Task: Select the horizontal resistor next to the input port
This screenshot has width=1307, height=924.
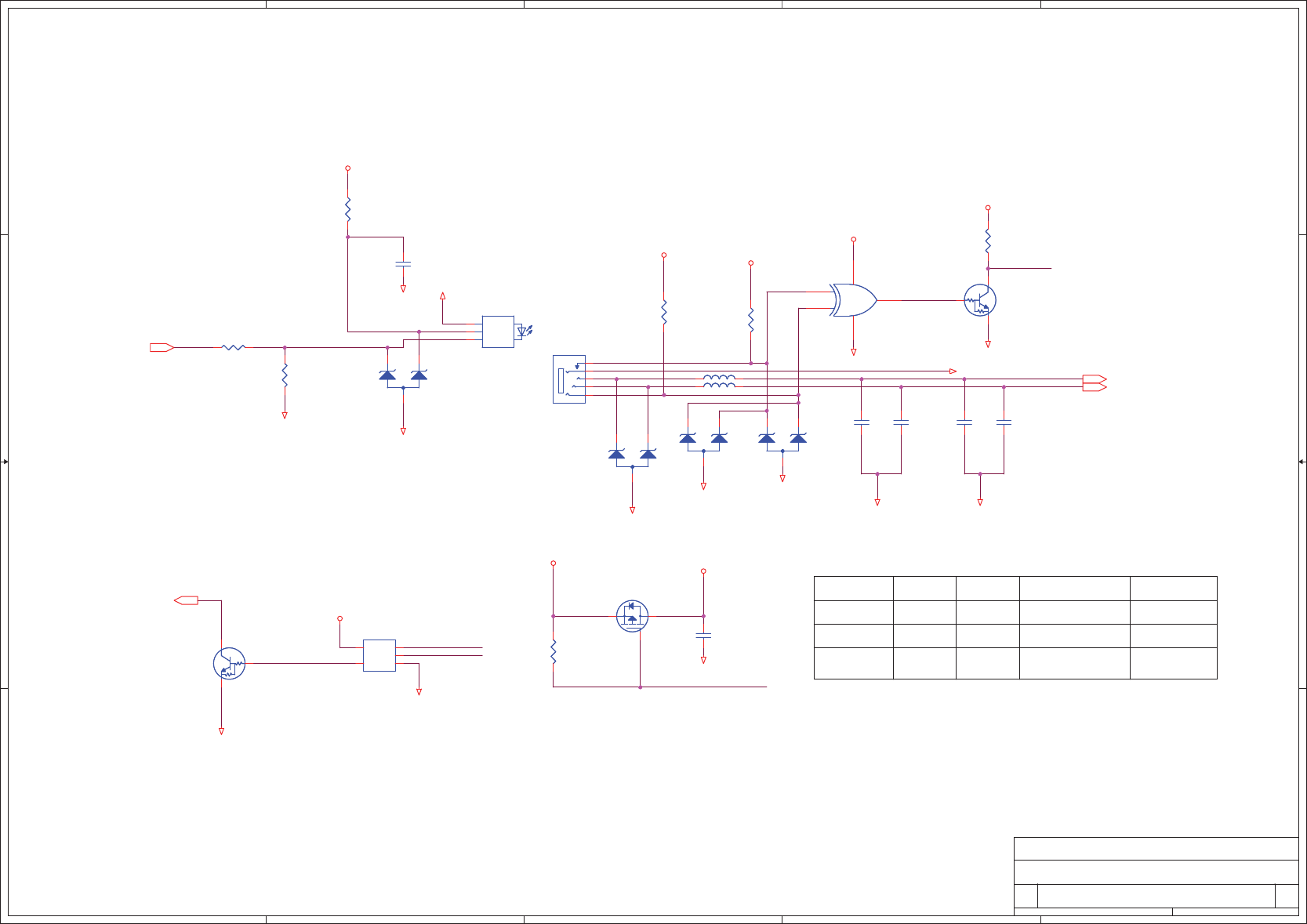Action: tap(234, 347)
